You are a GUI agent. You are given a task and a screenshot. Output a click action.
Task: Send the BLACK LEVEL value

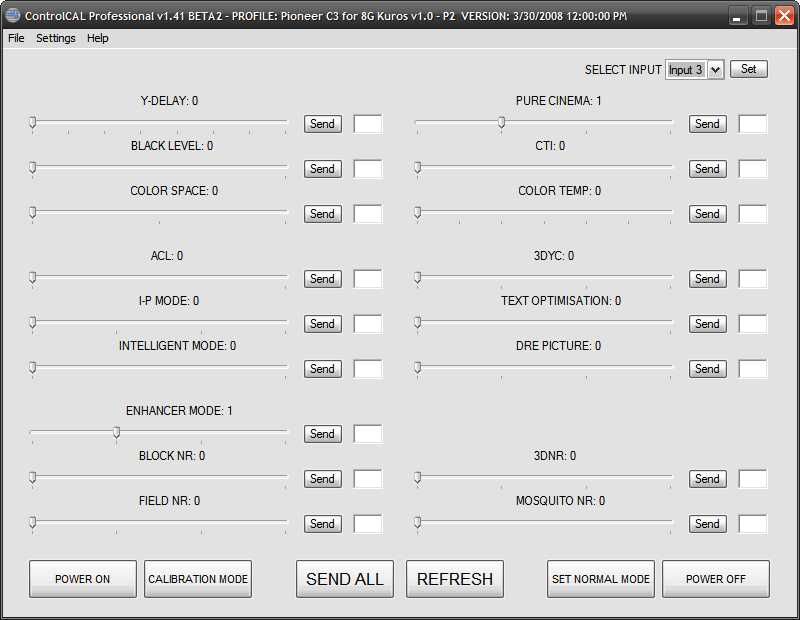pos(322,168)
